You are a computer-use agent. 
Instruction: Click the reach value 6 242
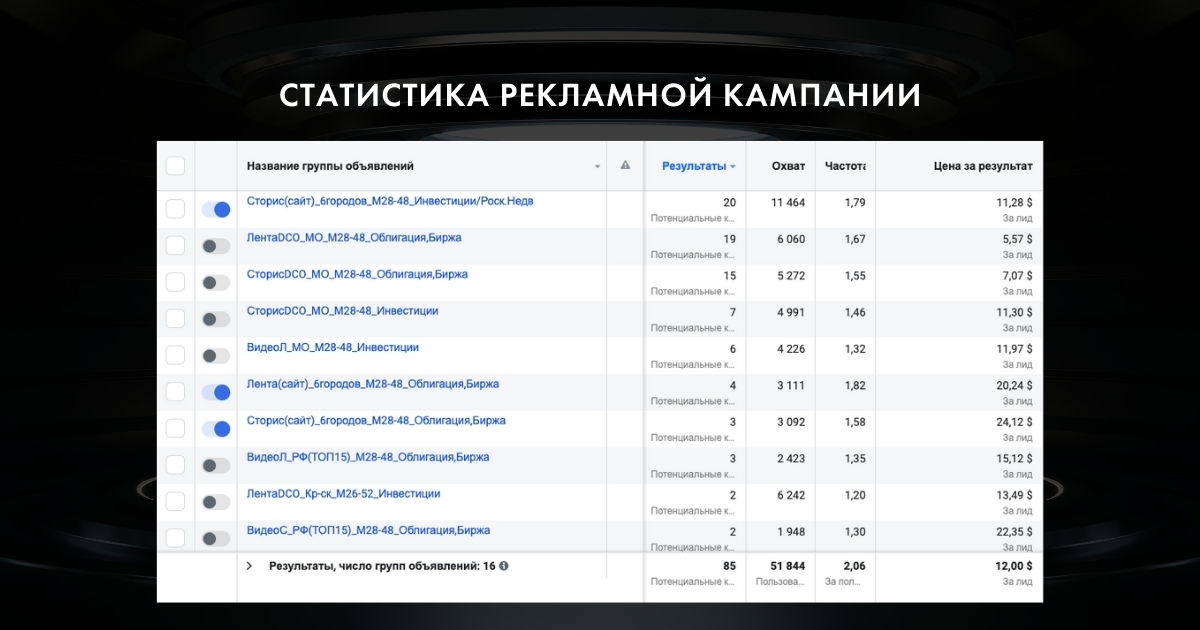[791, 494]
